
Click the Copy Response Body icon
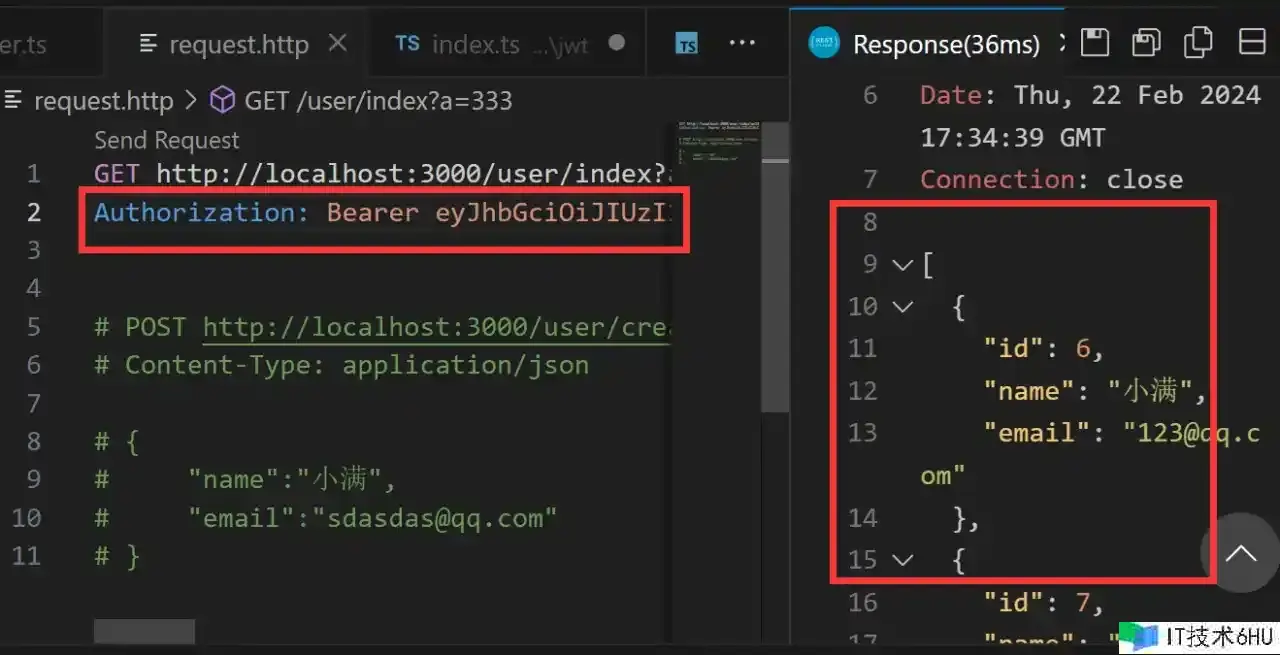tap(1198, 42)
